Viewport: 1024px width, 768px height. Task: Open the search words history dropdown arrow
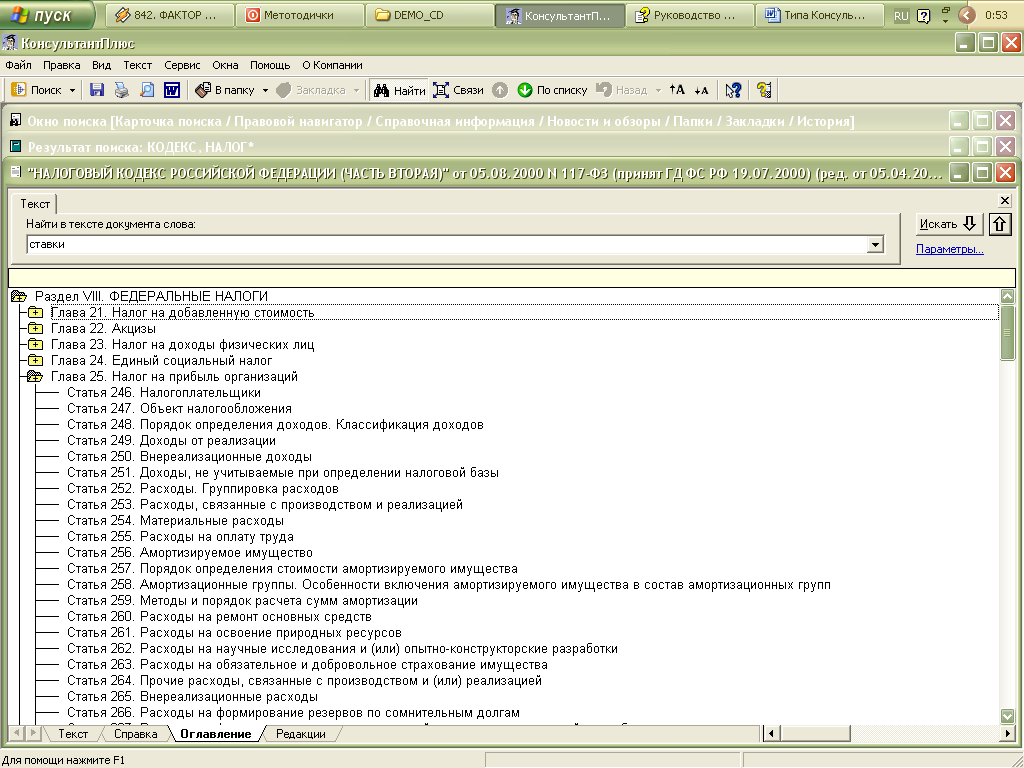point(875,245)
